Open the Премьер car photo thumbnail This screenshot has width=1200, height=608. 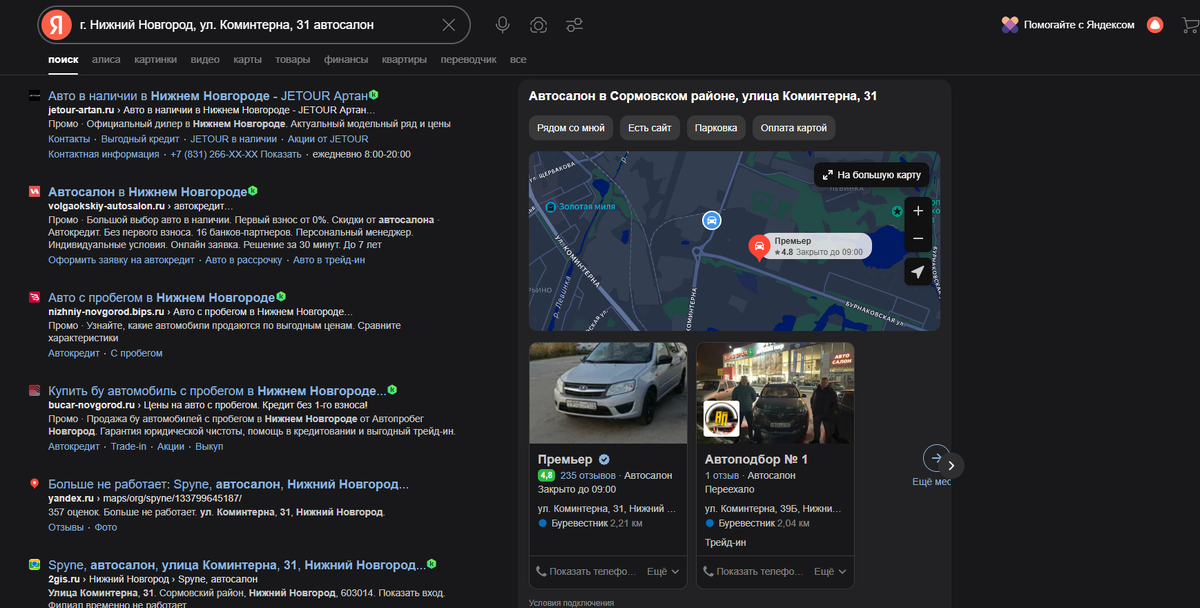pos(608,393)
